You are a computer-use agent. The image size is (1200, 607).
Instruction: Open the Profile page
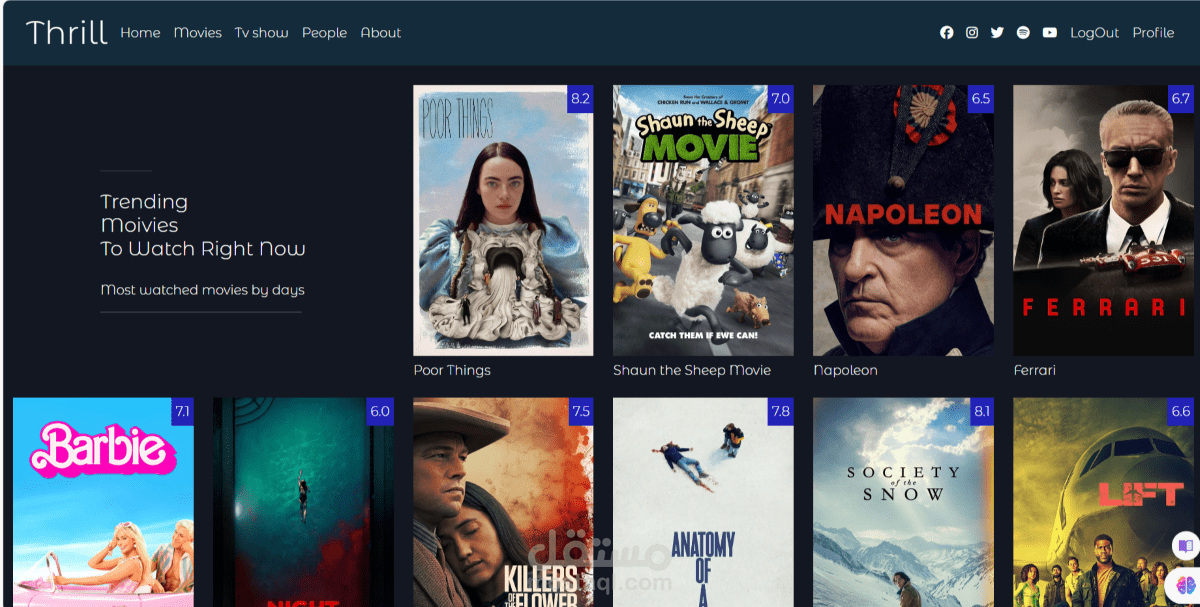[1153, 33]
